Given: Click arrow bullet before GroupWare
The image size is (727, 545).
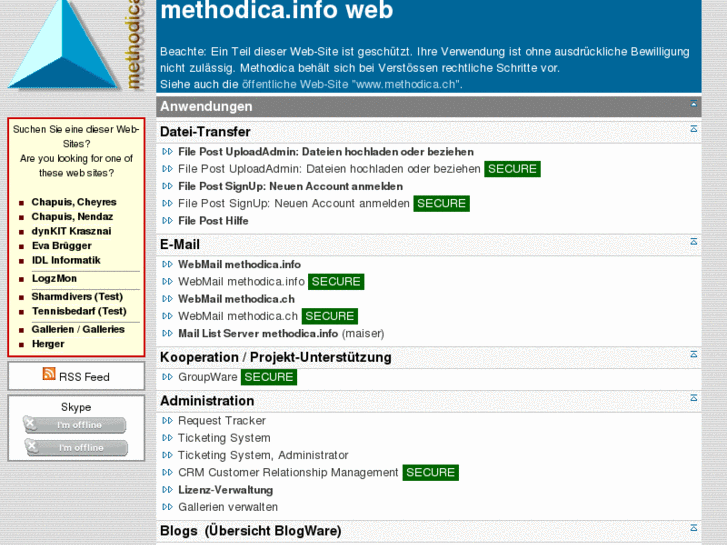Looking at the screenshot, I should [x=167, y=377].
